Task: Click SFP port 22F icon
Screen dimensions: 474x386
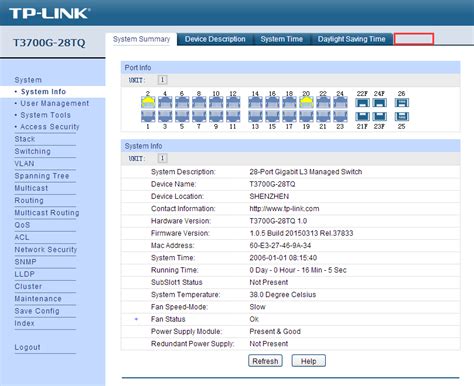Action: click(x=362, y=103)
